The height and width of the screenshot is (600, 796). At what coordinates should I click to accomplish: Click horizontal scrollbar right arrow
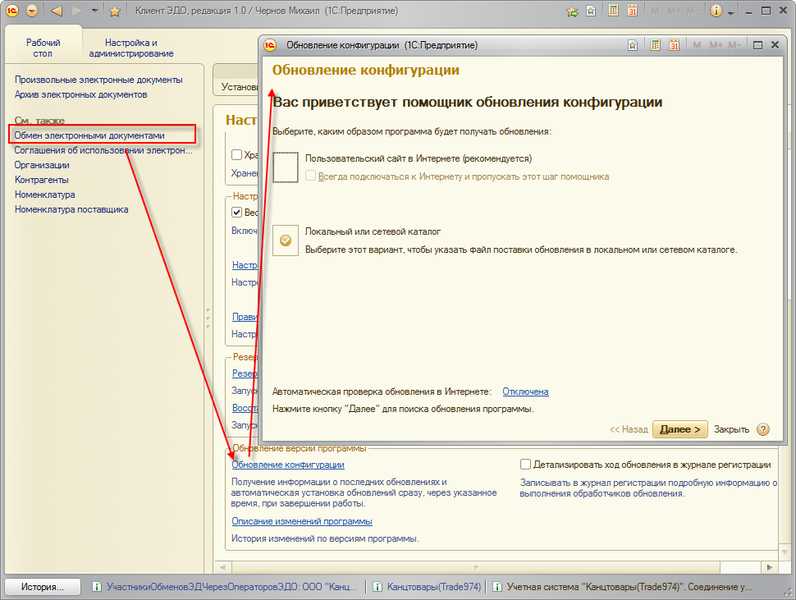coord(770,567)
